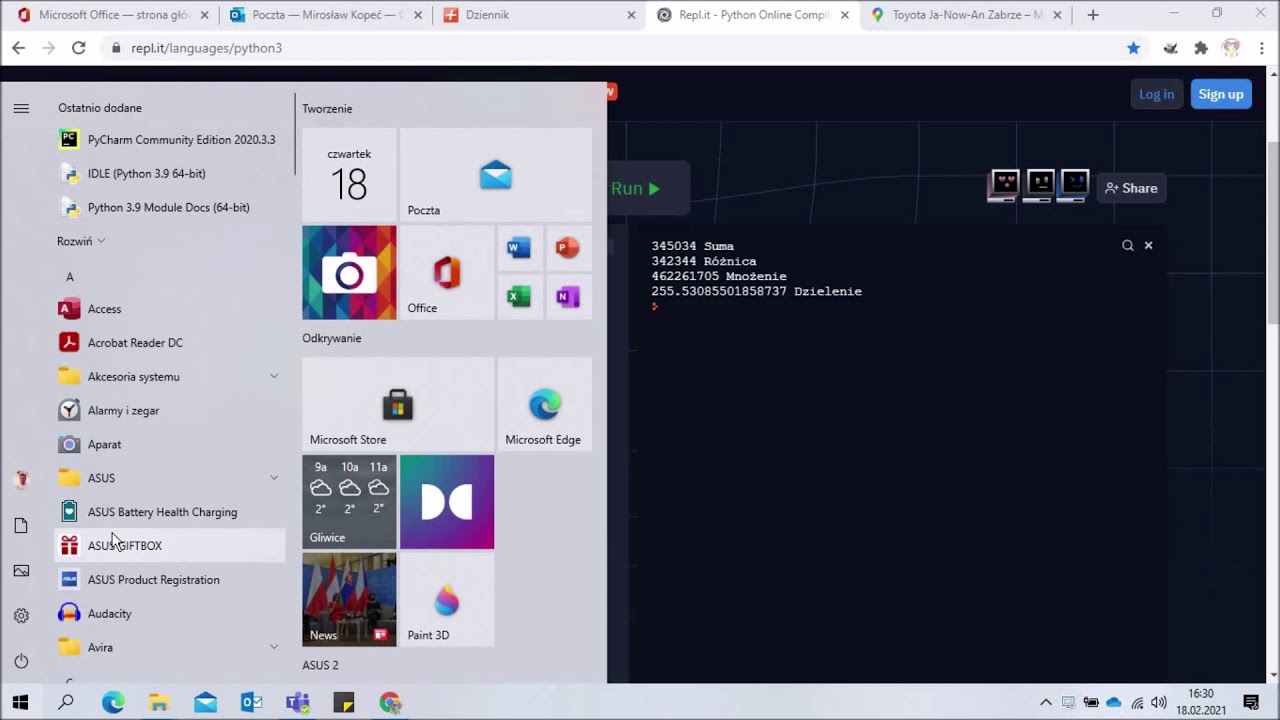Open Documents from Start sidebar

pos(21,526)
